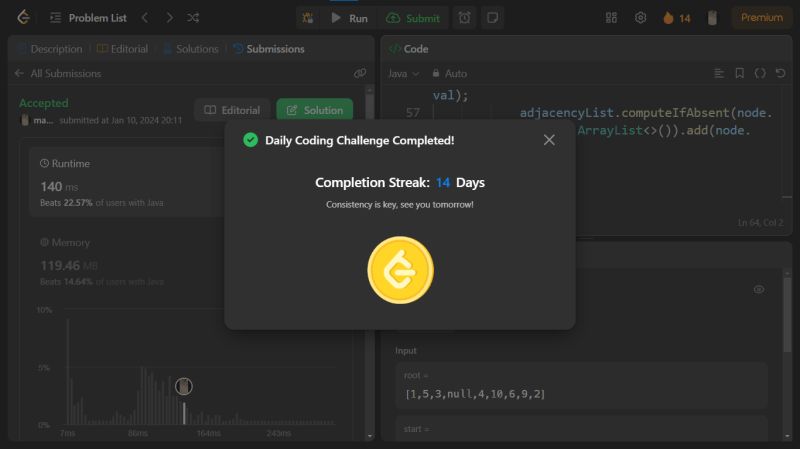800x449 pixels.
Task: Open the Editorial button near Accepted
Action: [232, 110]
